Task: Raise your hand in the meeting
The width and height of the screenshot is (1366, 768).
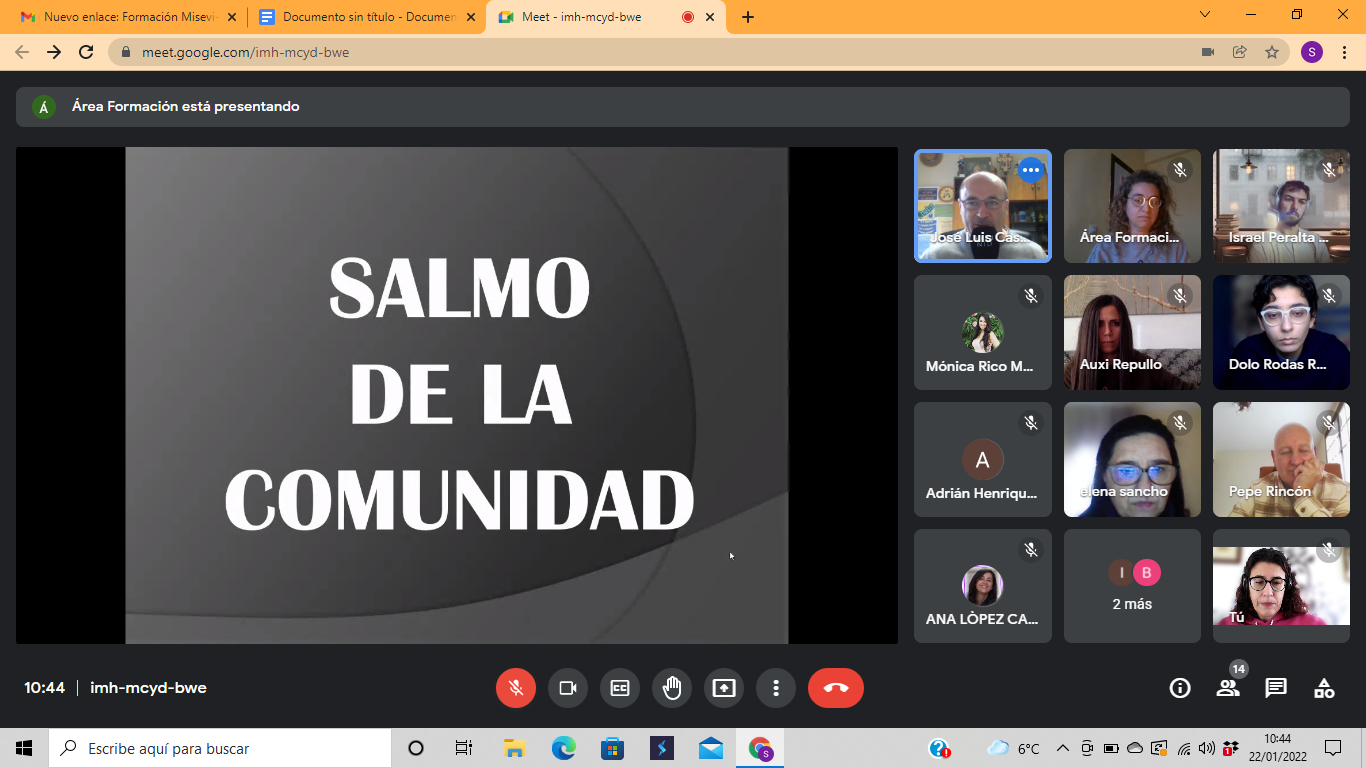Action: [672, 688]
